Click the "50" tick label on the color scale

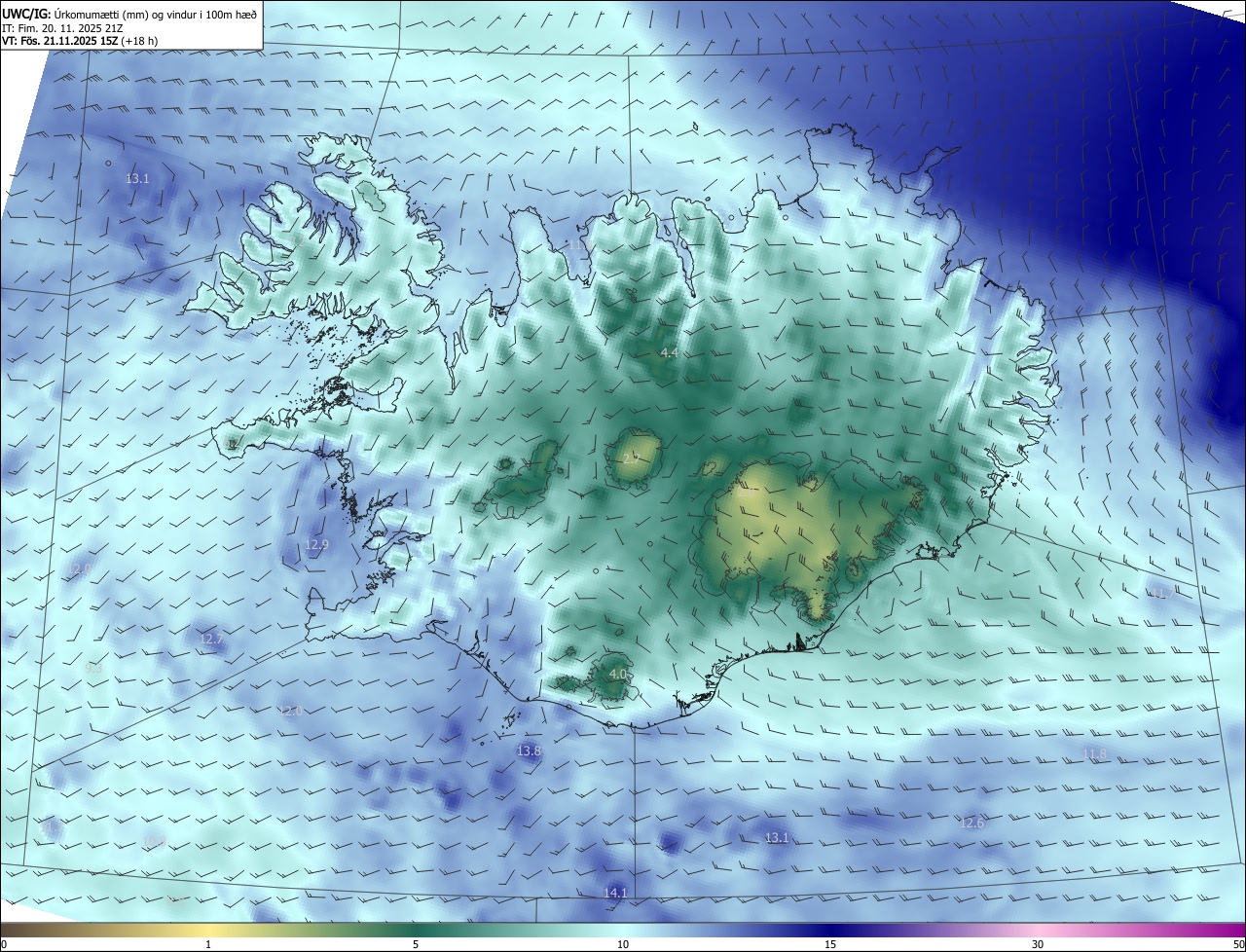[x=1238, y=944]
